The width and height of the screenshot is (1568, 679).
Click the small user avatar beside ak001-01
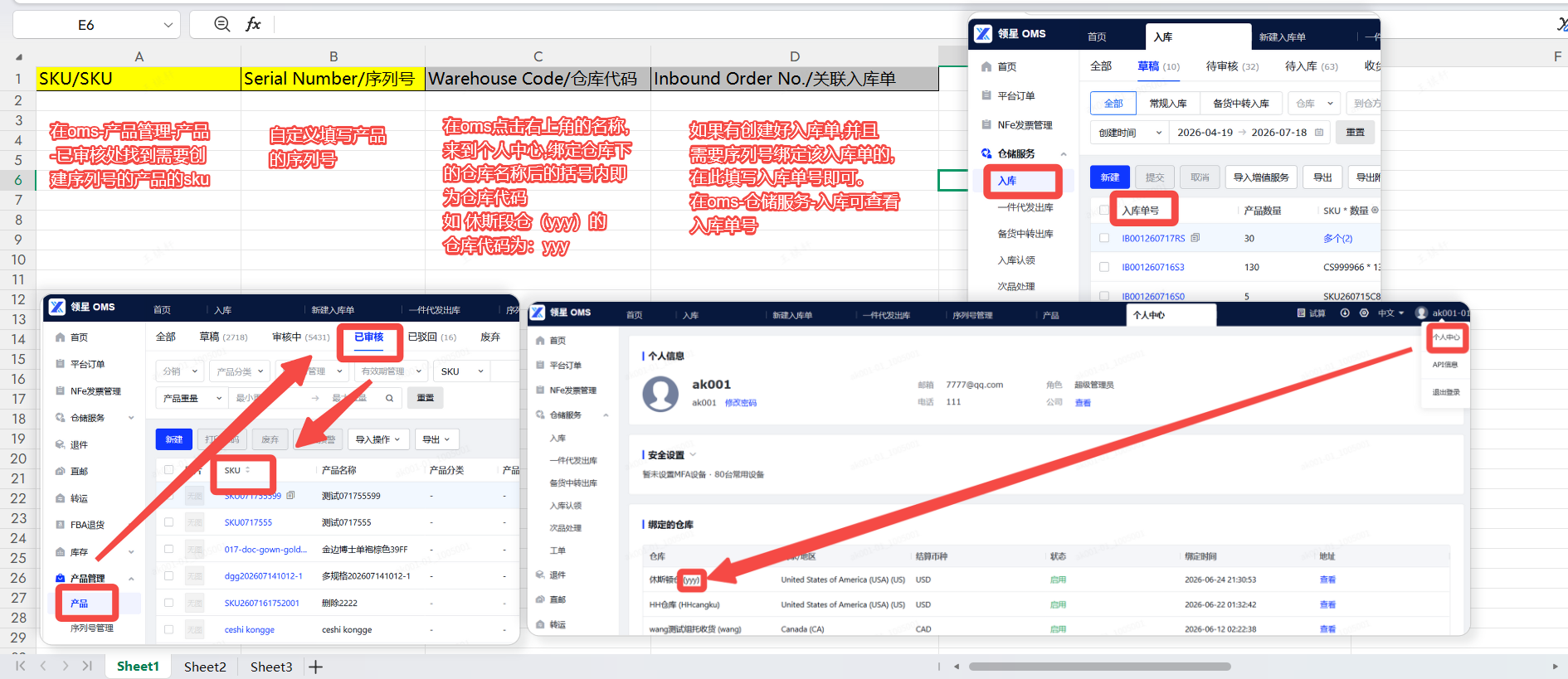pos(1421,313)
